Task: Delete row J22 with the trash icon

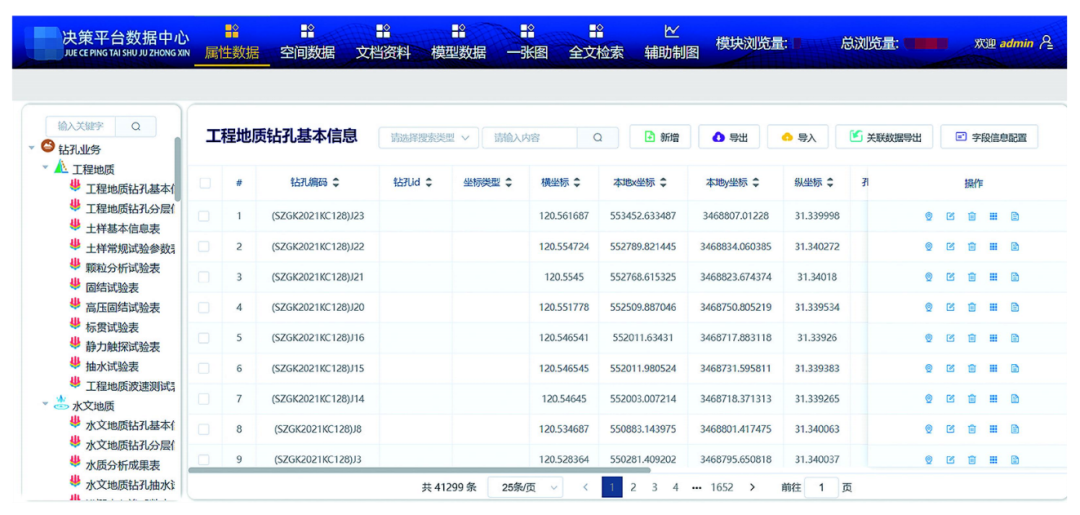Action: 972,246
